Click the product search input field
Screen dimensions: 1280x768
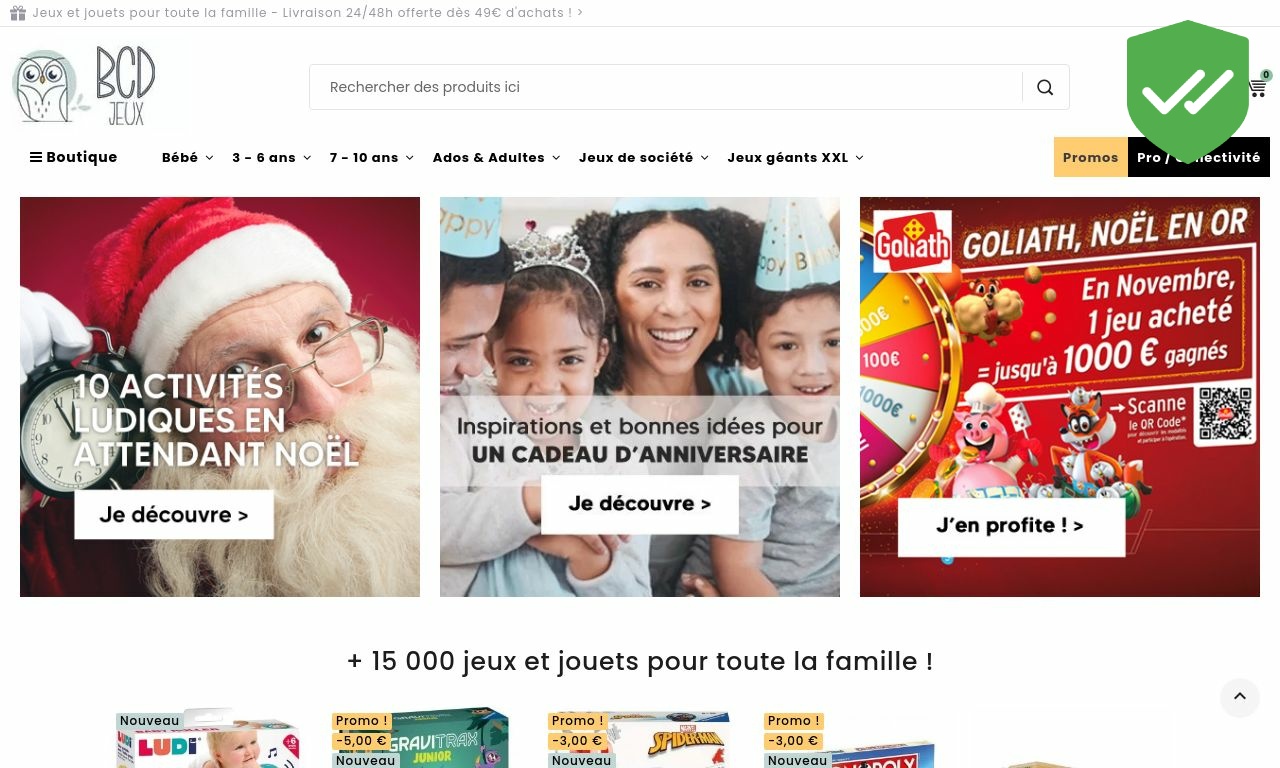tap(666, 87)
